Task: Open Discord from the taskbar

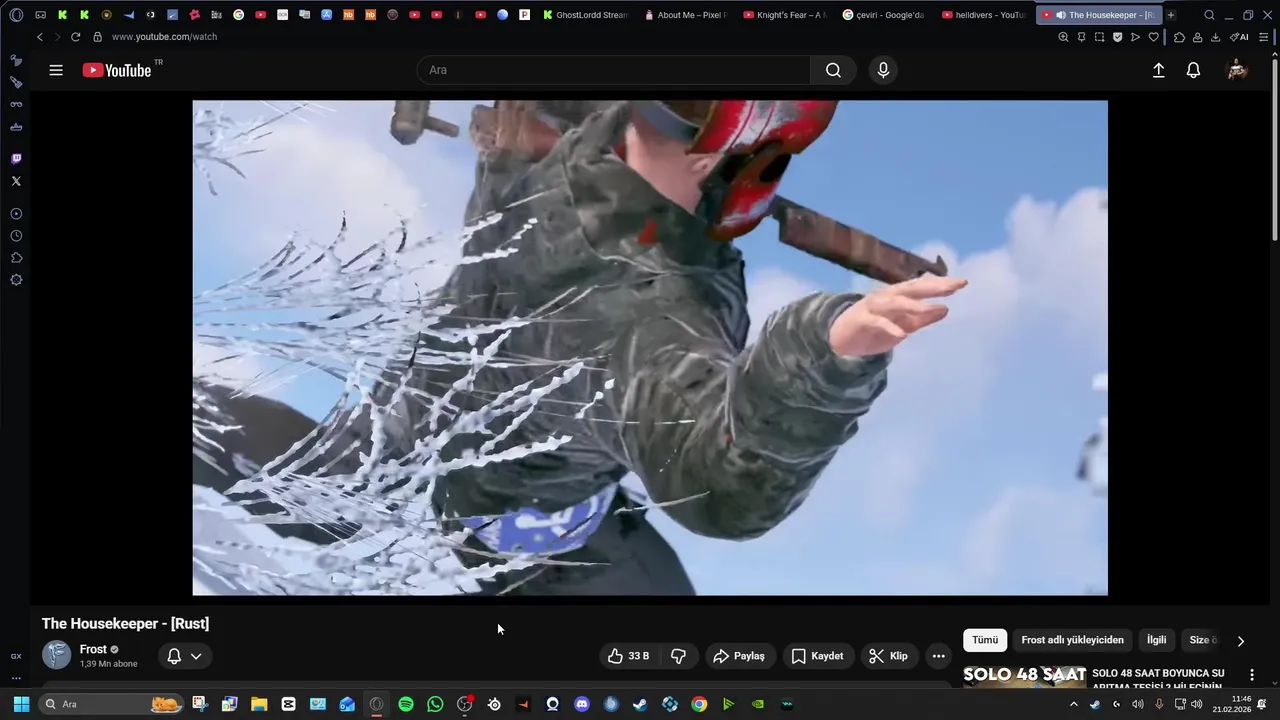Action: (x=582, y=704)
